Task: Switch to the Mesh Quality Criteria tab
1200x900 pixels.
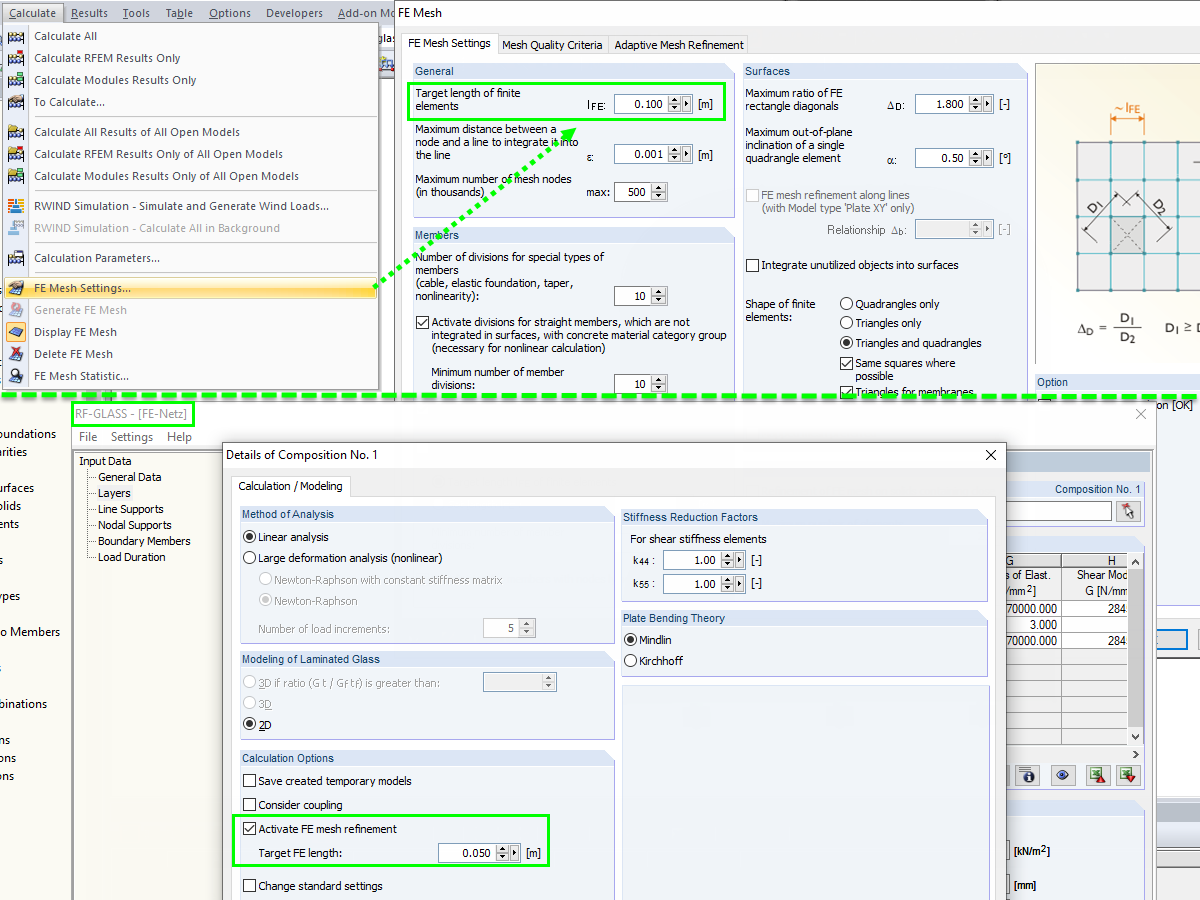Action: (x=551, y=44)
